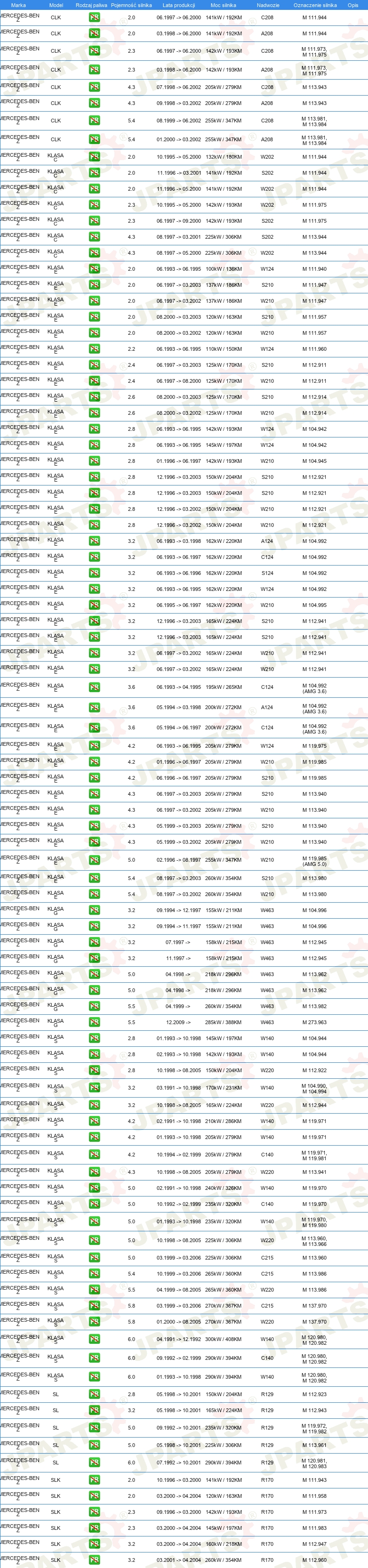
Task: Click power cell '285kW / 388KM'
Action: click(x=223, y=1023)
